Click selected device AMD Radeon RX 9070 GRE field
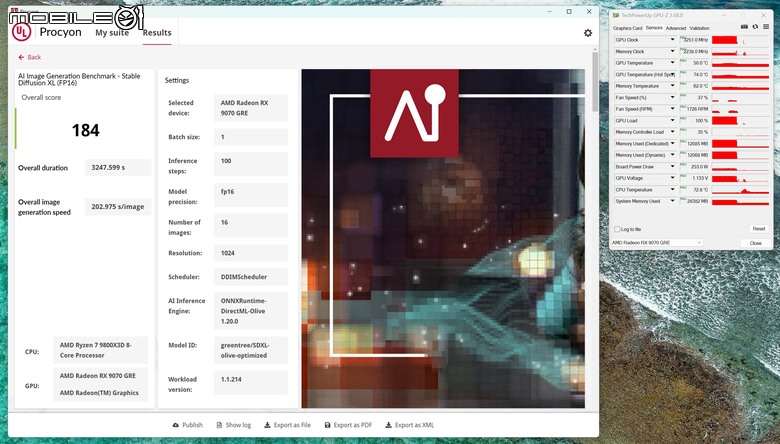780x444 pixels. click(x=251, y=108)
